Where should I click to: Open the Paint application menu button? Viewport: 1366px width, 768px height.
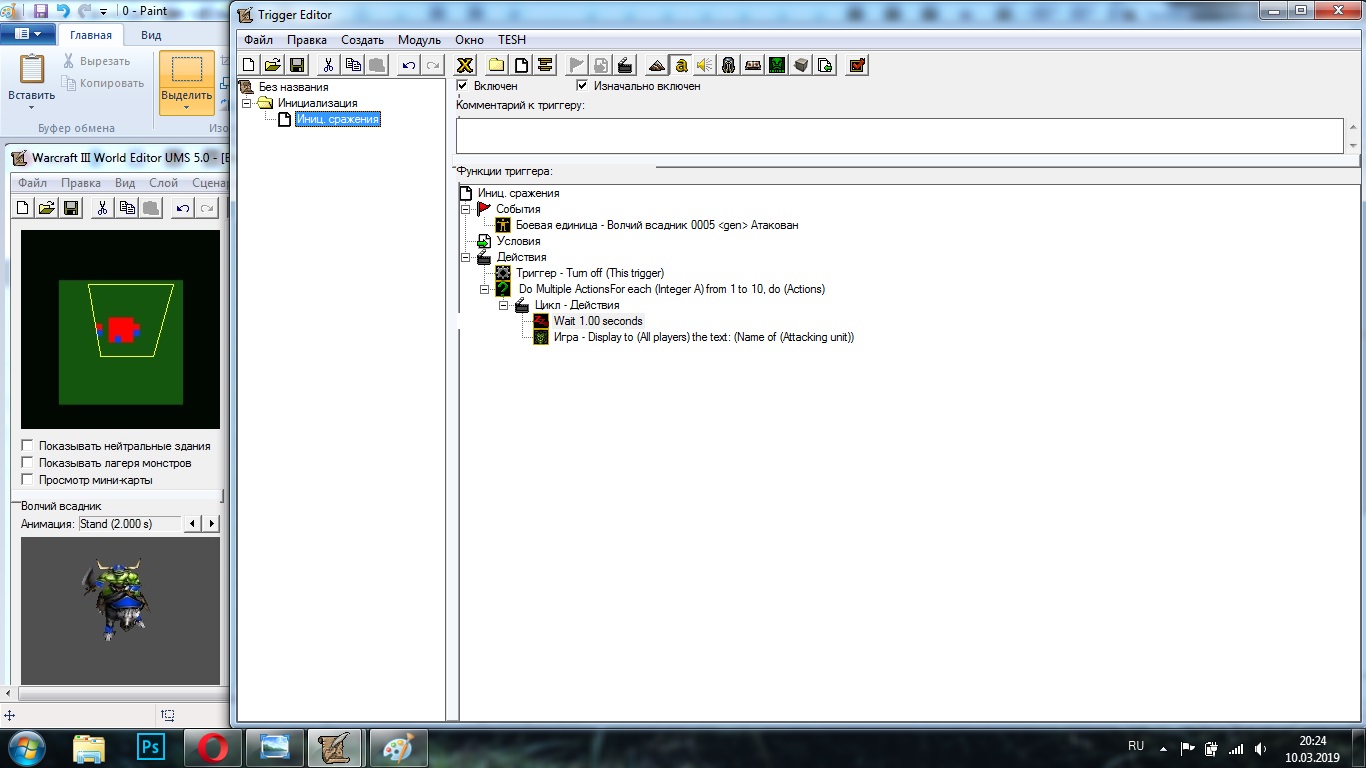(27, 34)
